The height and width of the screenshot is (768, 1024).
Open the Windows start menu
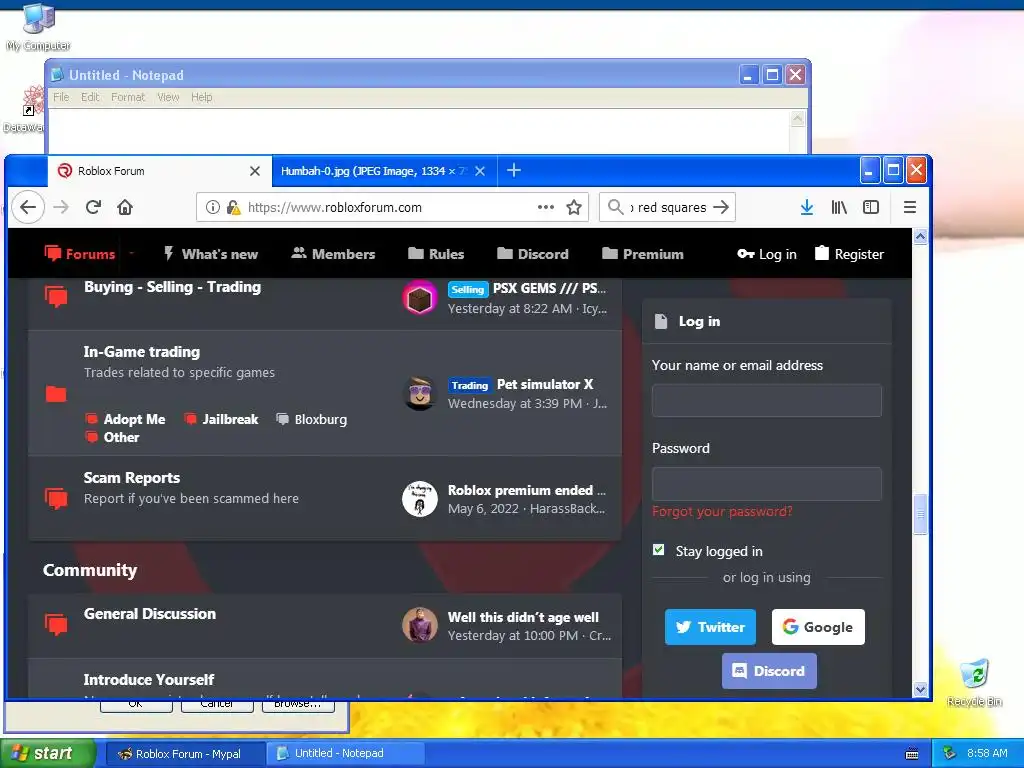point(47,754)
